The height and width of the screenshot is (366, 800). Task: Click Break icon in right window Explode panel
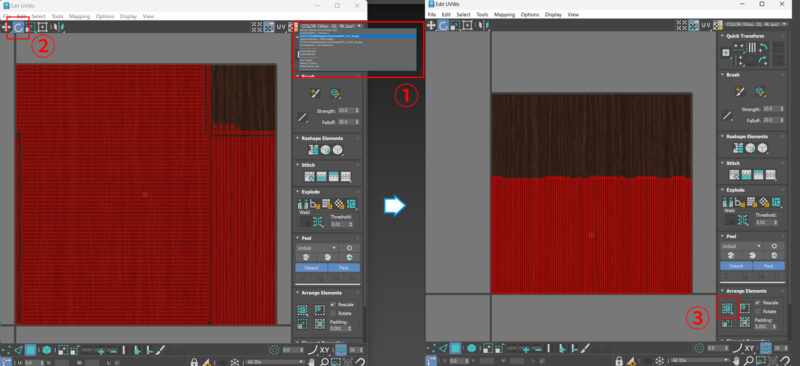coord(728,202)
